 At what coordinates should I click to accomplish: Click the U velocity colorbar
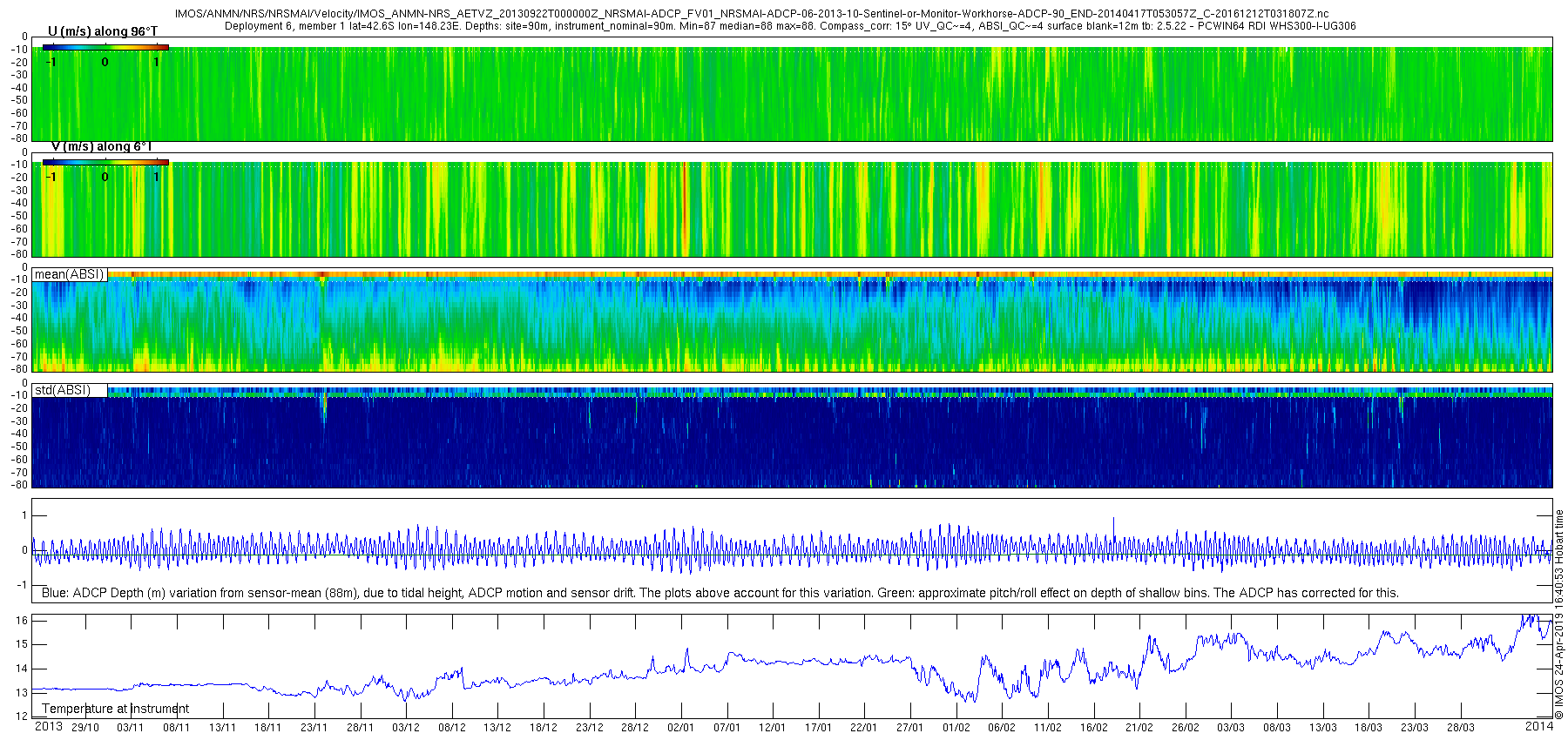click(x=105, y=47)
